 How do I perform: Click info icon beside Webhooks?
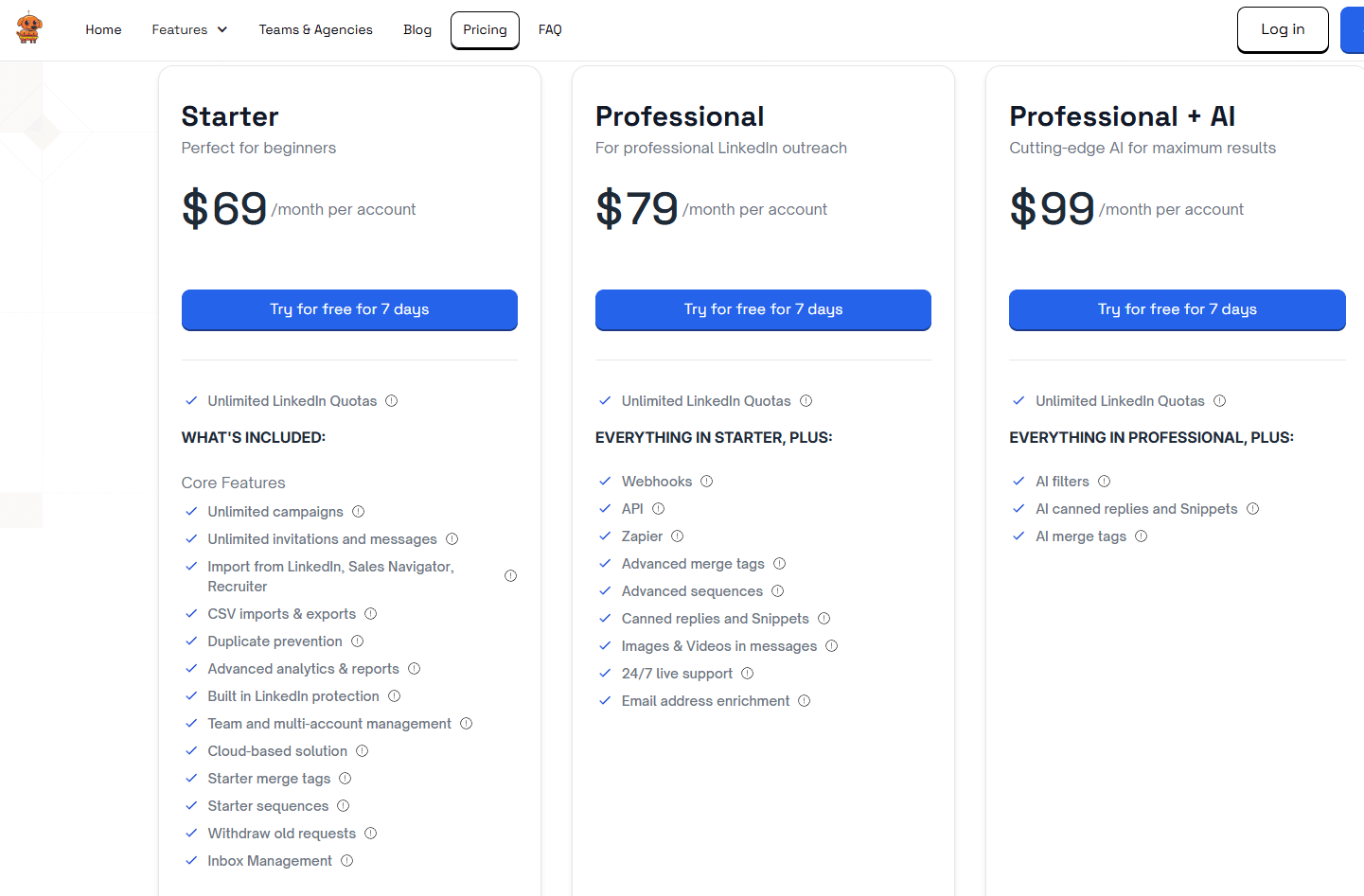[707, 482]
